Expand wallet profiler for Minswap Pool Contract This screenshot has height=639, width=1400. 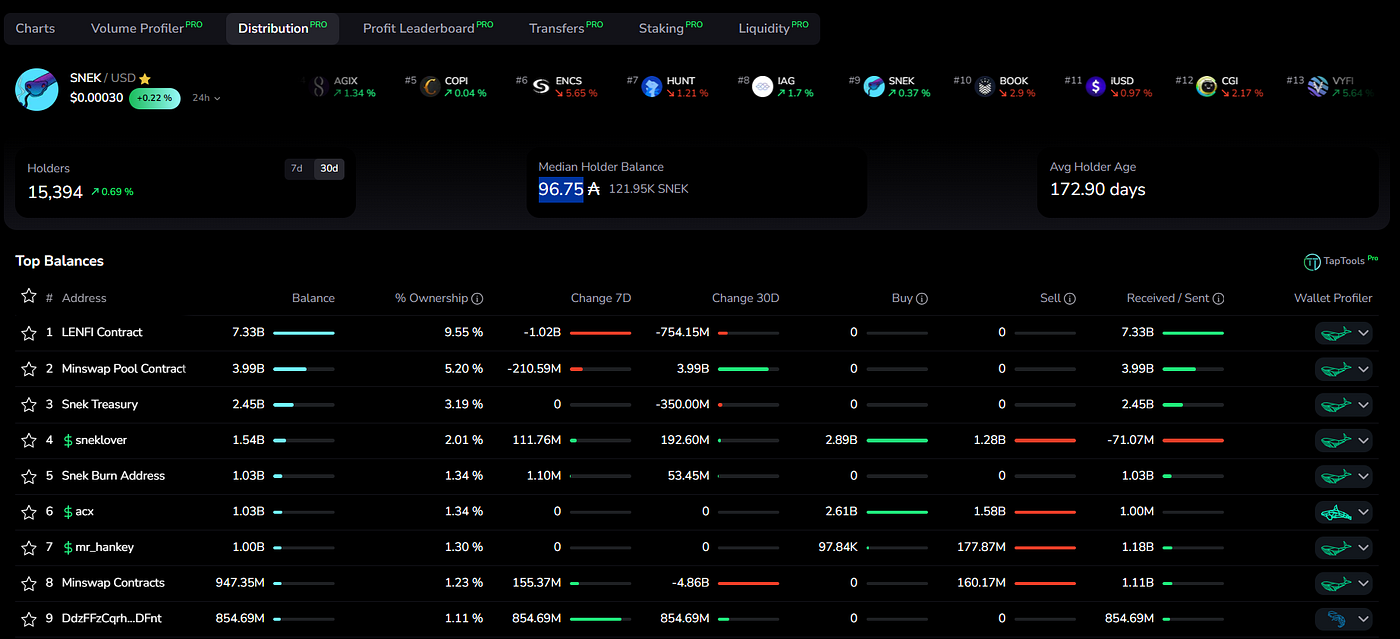[x=1363, y=369]
